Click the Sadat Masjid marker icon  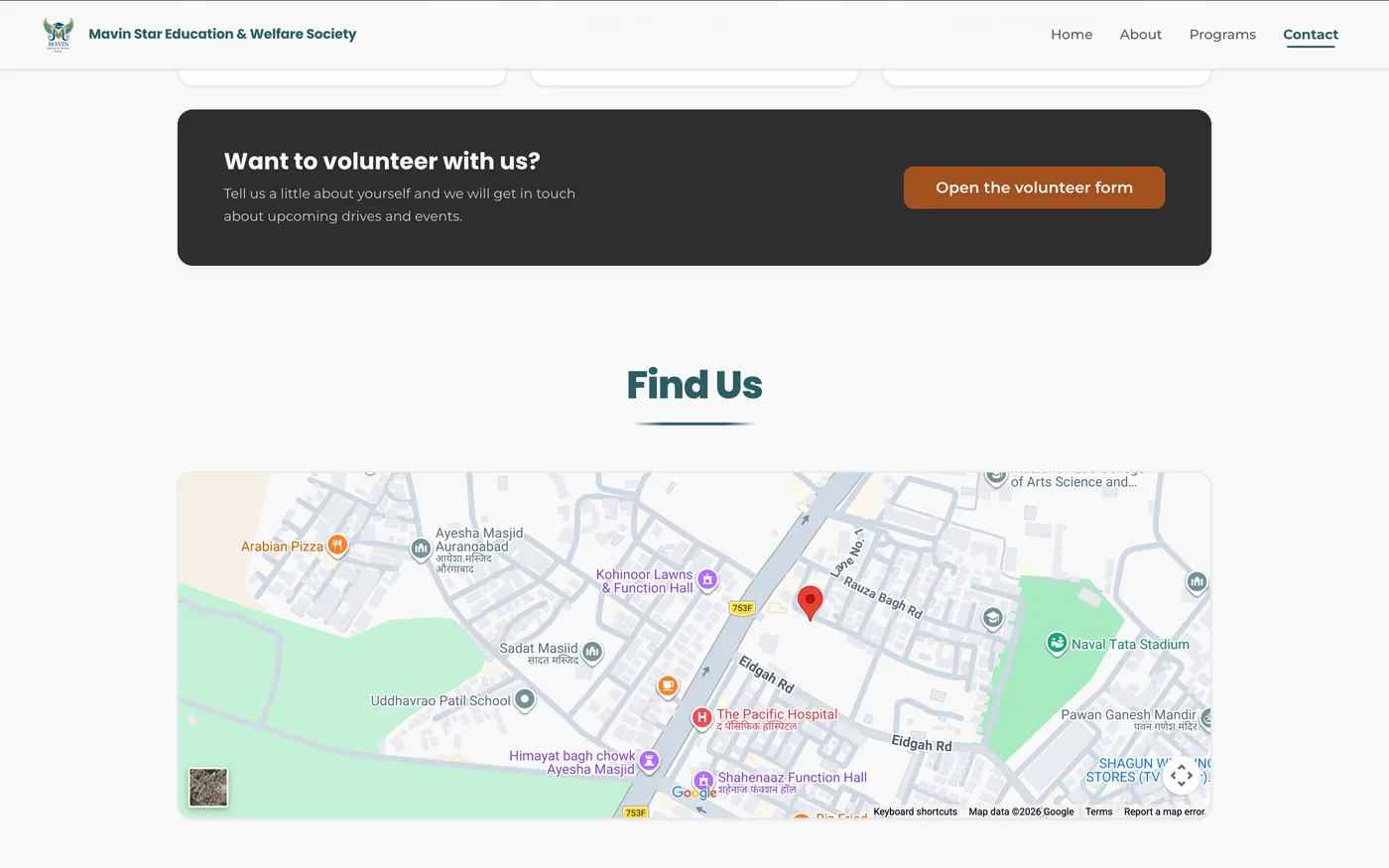tap(592, 652)
